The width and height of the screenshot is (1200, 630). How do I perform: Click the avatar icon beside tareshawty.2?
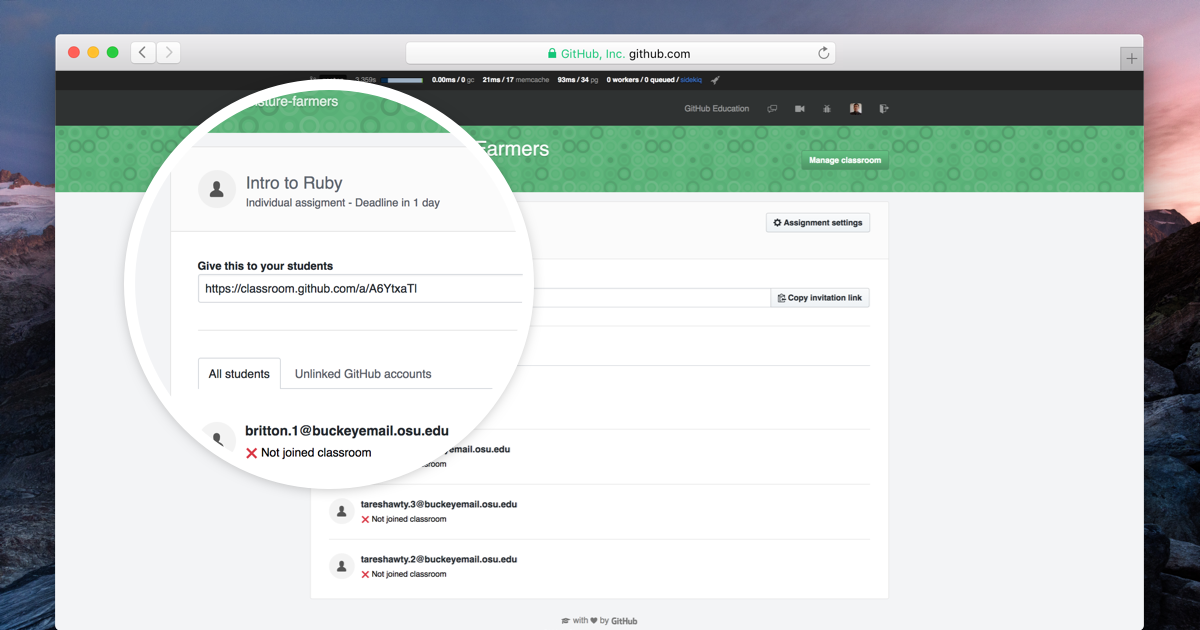(x=342, y=566)
